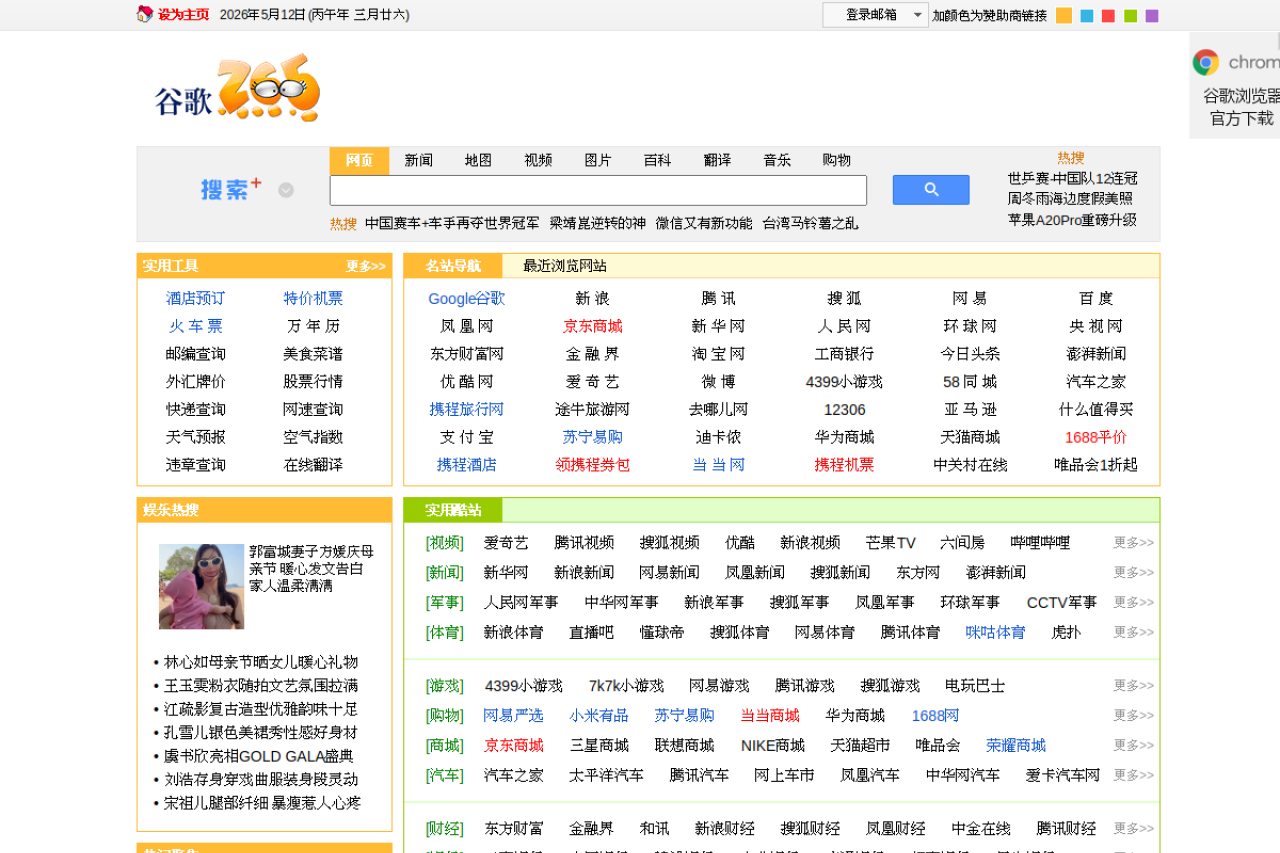Switch to the 网页 search tab

tap(359, 160)
